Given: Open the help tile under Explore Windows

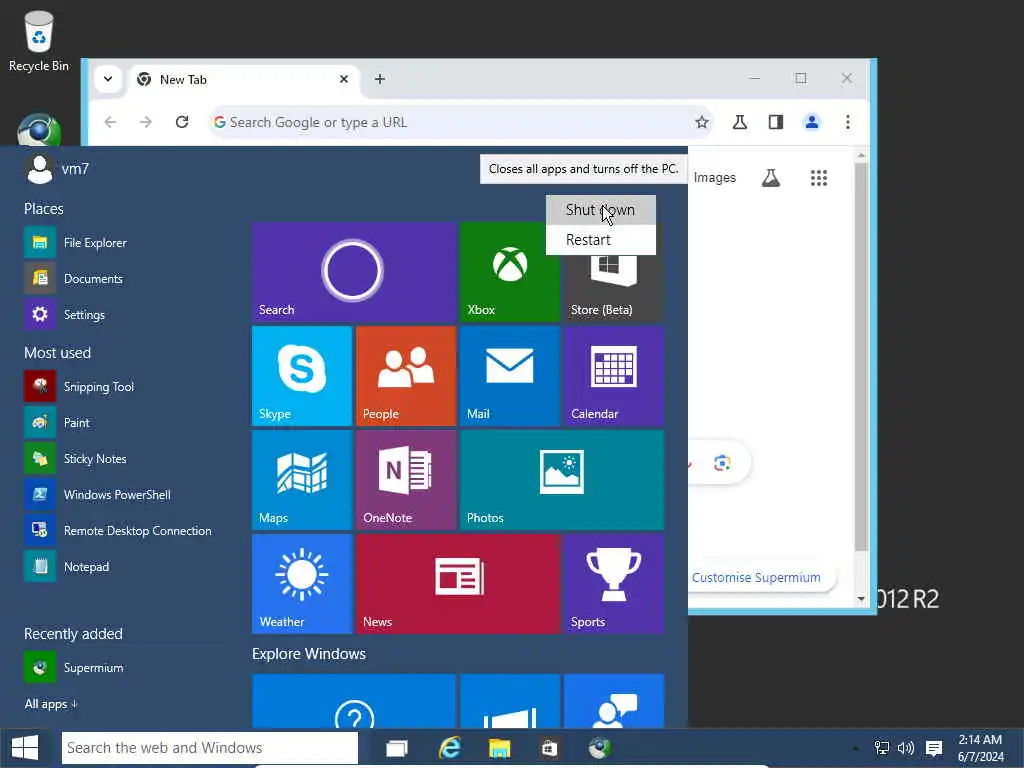Looking at the screenshot, I should pos(353,701).
